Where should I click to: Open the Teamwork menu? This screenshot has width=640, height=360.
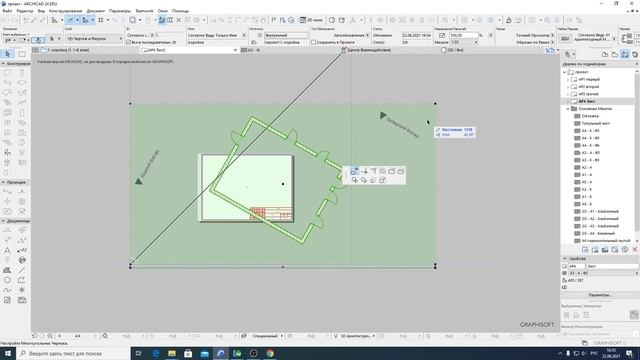click(144, 11)
